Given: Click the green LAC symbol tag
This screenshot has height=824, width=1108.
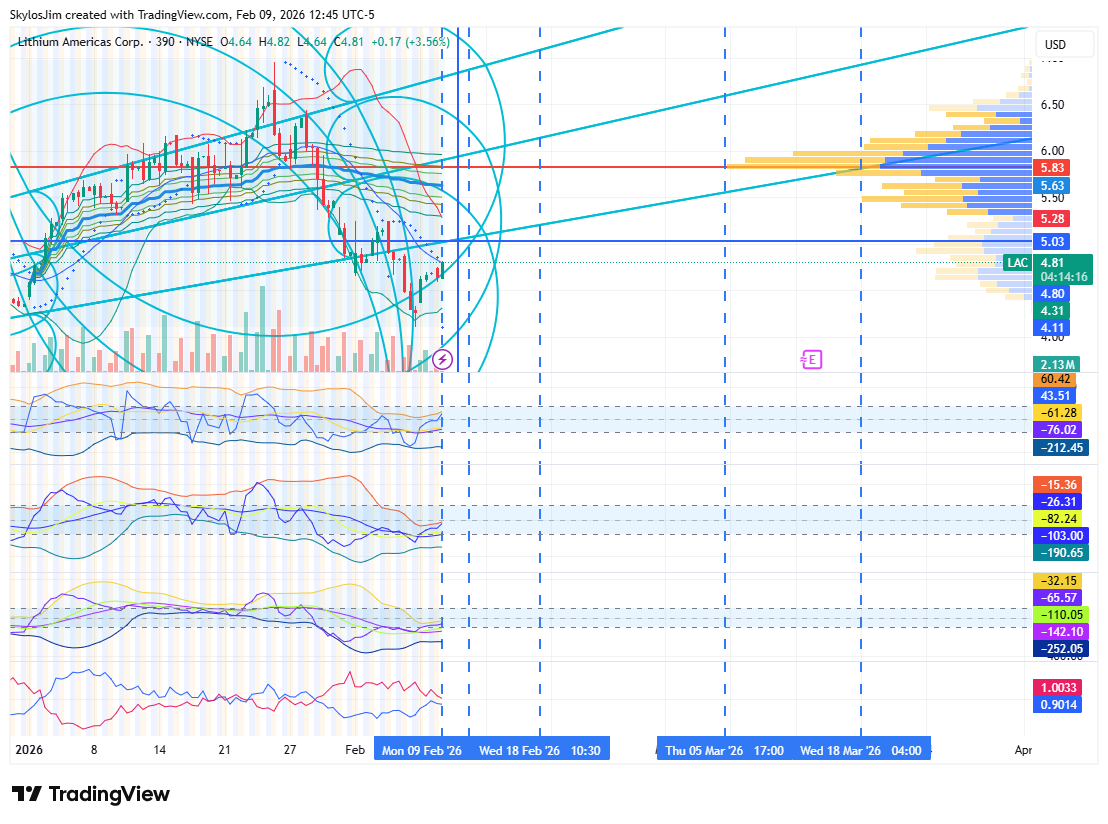Looking at the screenshot, I should click(1017, 263).
